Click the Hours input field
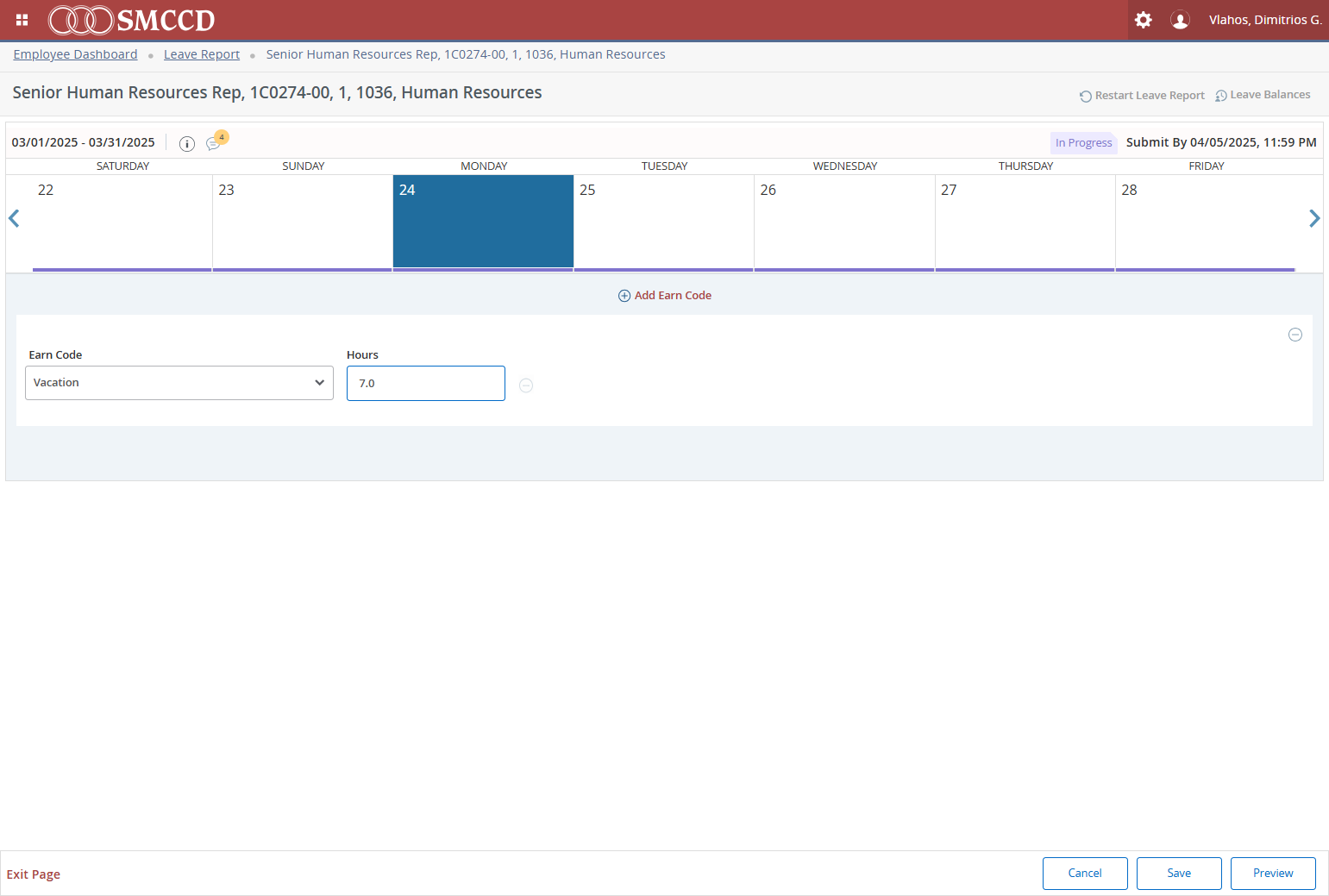Image resolution: width=1329 pixels, height=896 pixels. coord(426,384)
